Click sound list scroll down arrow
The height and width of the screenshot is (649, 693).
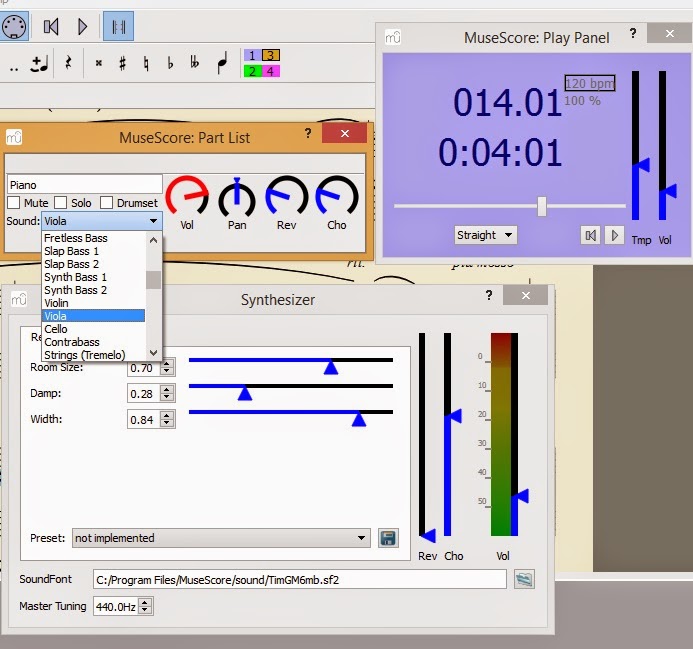point(153,352)
